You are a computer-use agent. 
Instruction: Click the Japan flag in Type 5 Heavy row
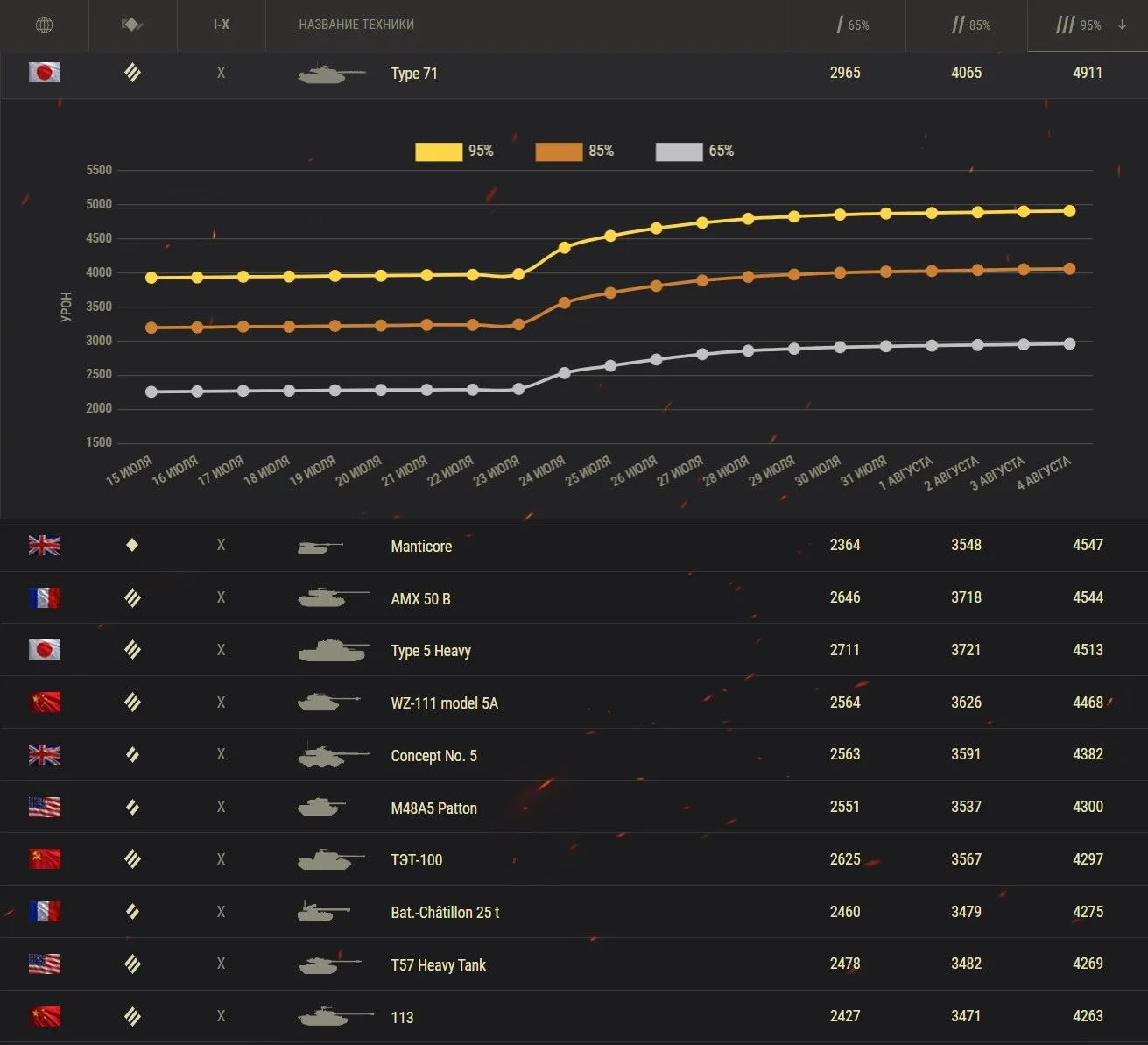point(45,649)
